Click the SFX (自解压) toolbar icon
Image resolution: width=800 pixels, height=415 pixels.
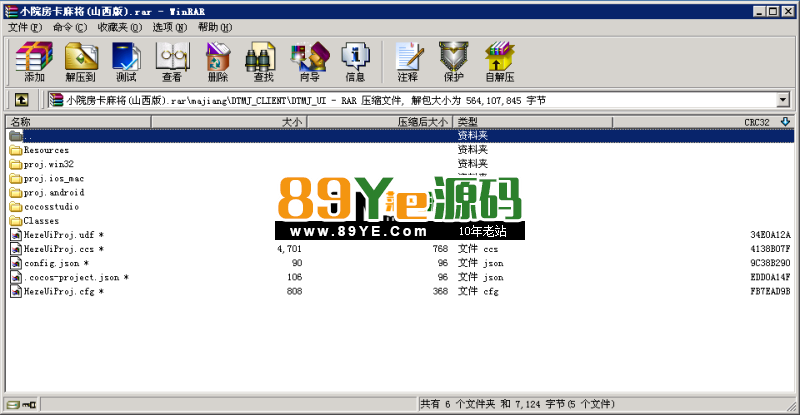point(499,62)
